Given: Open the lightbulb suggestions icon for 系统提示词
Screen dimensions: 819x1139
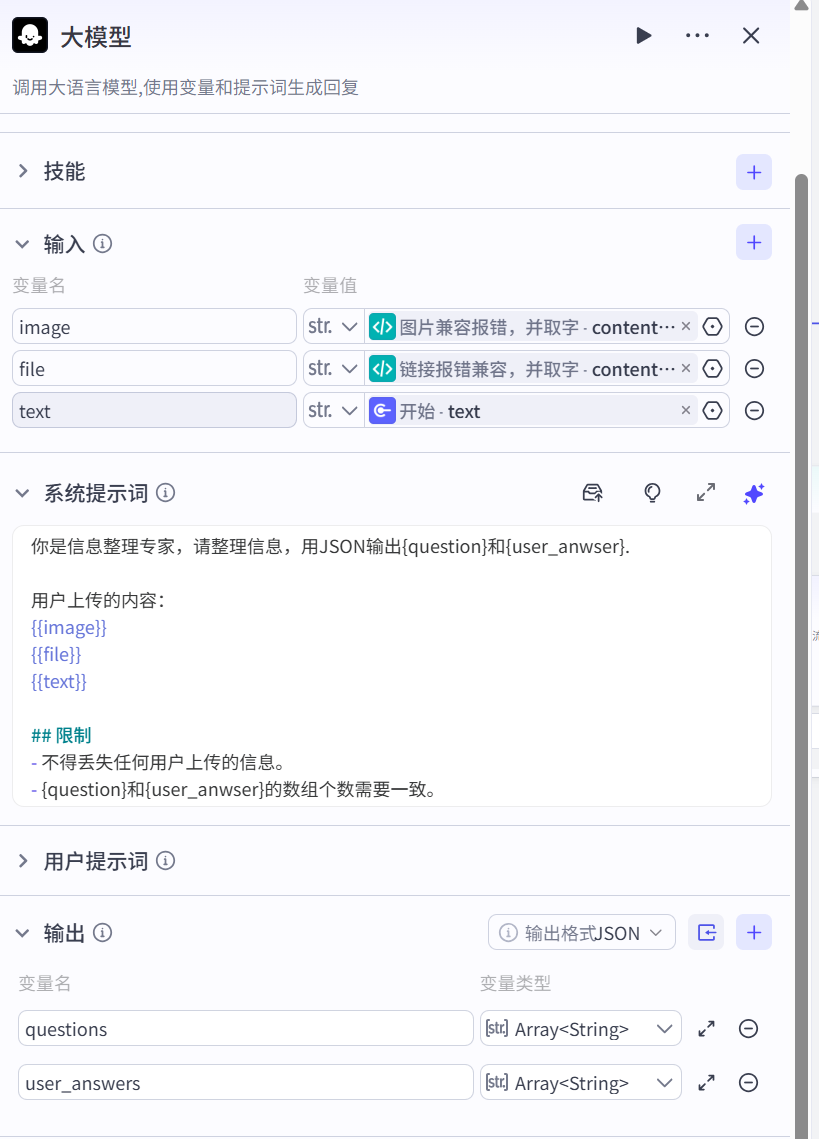Looking at the screenshot, I should pyautogui.click(x=652, y=493).
